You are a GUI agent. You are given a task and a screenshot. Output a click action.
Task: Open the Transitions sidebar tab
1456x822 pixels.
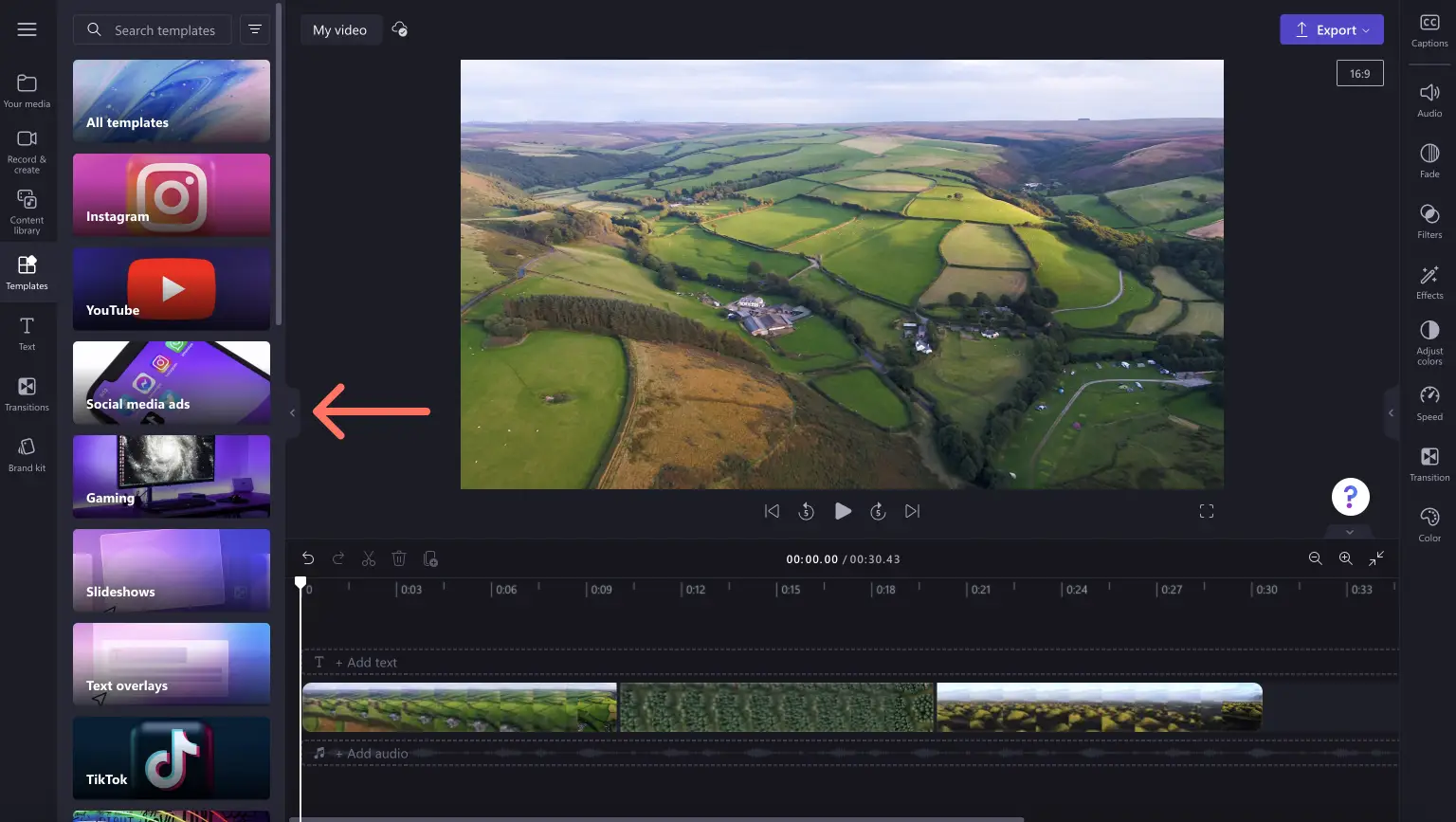(27, 394)
